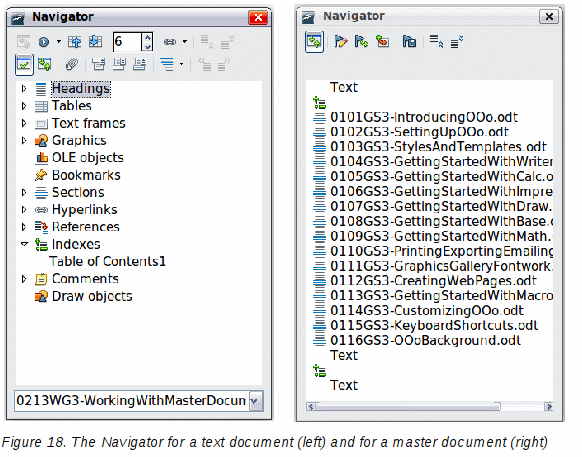This screenshot has width=582, height=457.
Task: Click the Insert icon in master Navigator
Action: pyautogui.click(x=382, y=41)
